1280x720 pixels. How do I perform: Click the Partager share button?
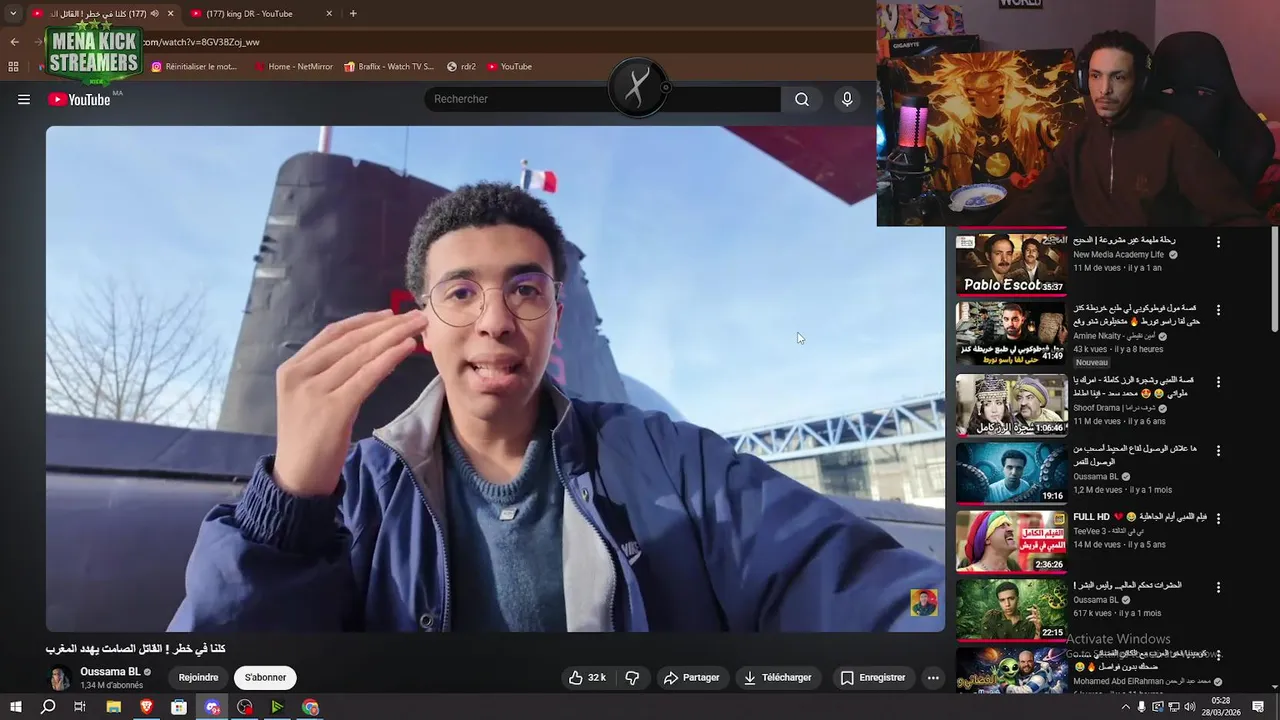(x=692, y=678)
